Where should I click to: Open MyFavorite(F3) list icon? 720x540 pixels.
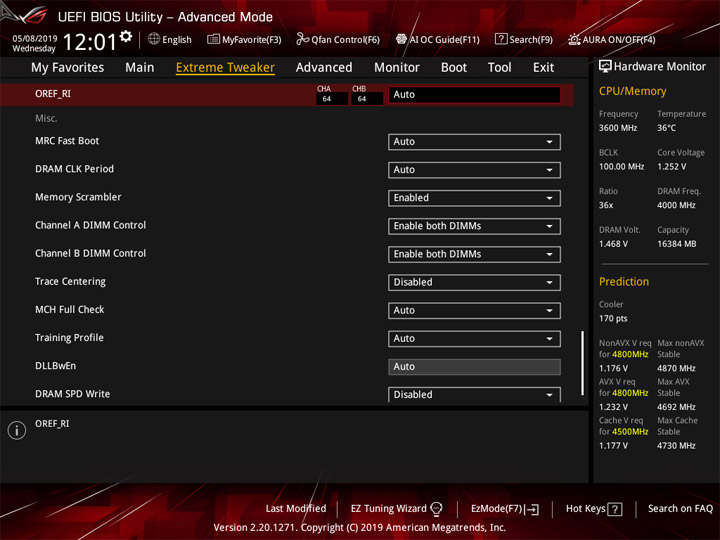[213, 39]
